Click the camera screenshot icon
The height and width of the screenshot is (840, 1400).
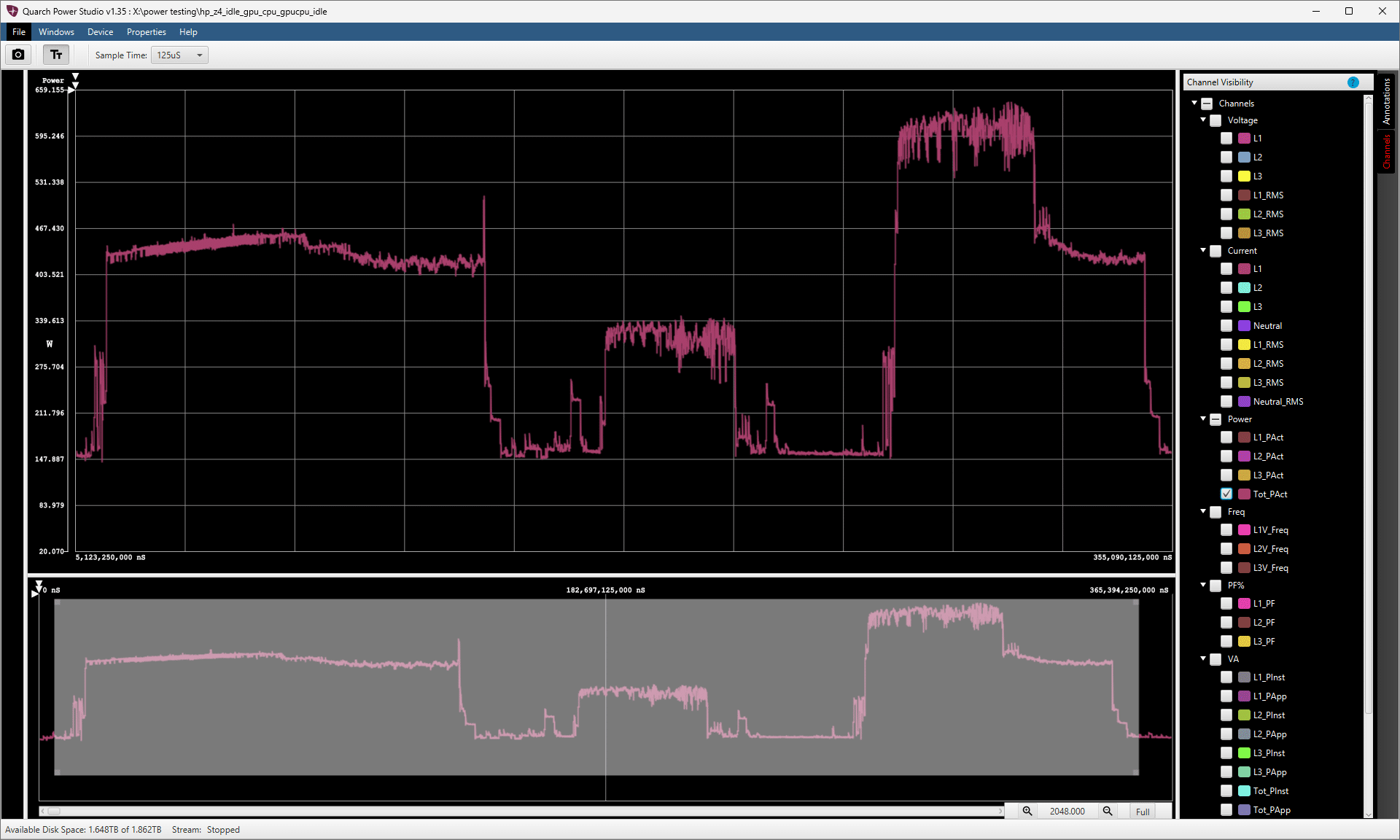click(x=18, y=55)
